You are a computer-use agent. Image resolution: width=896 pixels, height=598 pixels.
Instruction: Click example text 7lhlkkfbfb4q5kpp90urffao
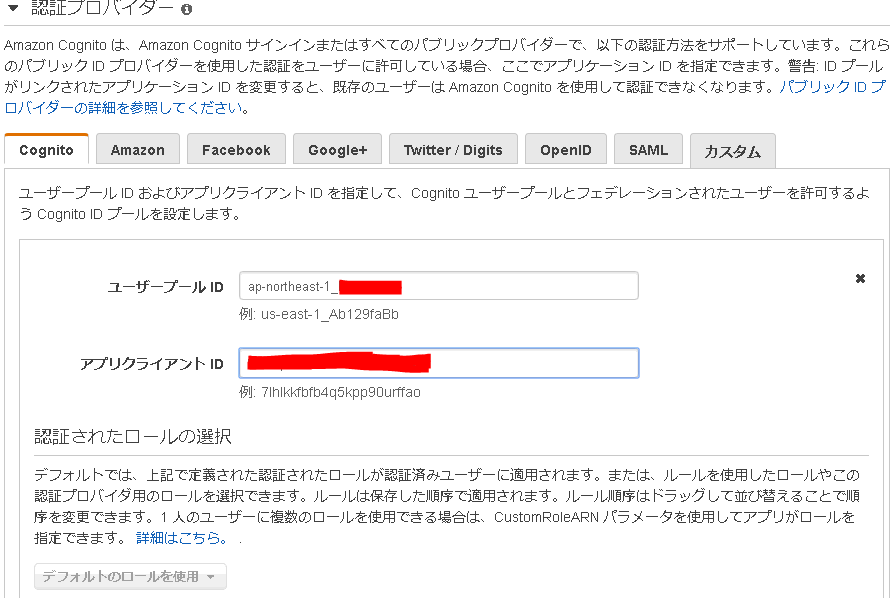point(341,392)
